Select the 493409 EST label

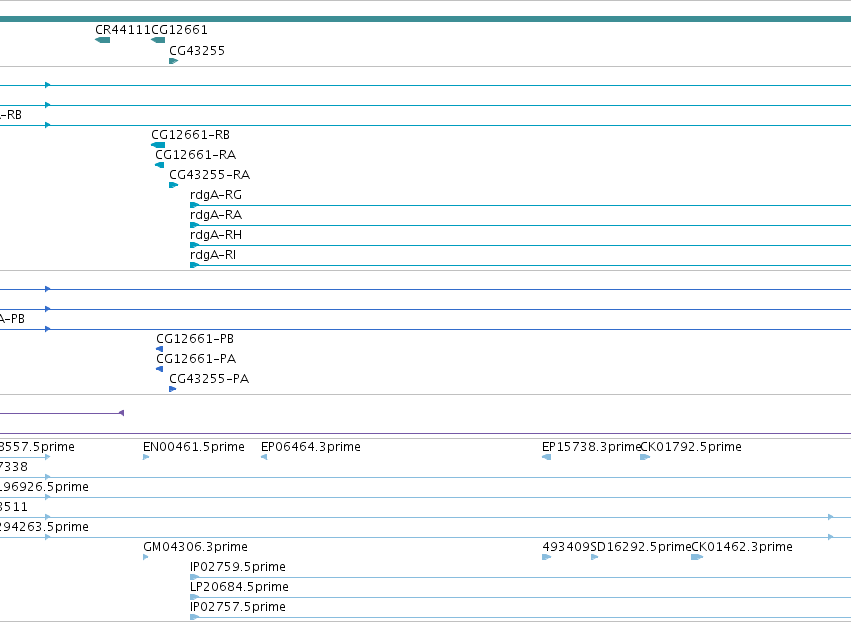[567, 547]
